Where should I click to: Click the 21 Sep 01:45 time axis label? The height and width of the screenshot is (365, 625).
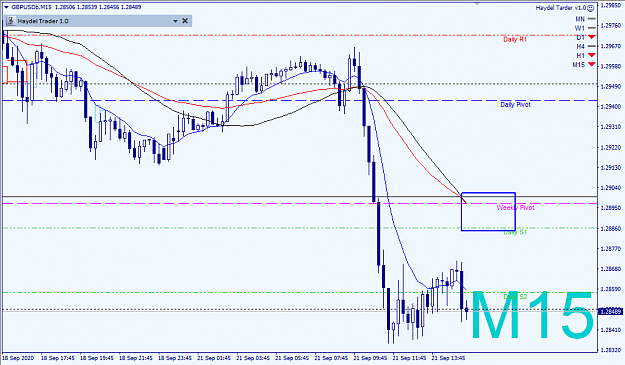tap(214, 358)
